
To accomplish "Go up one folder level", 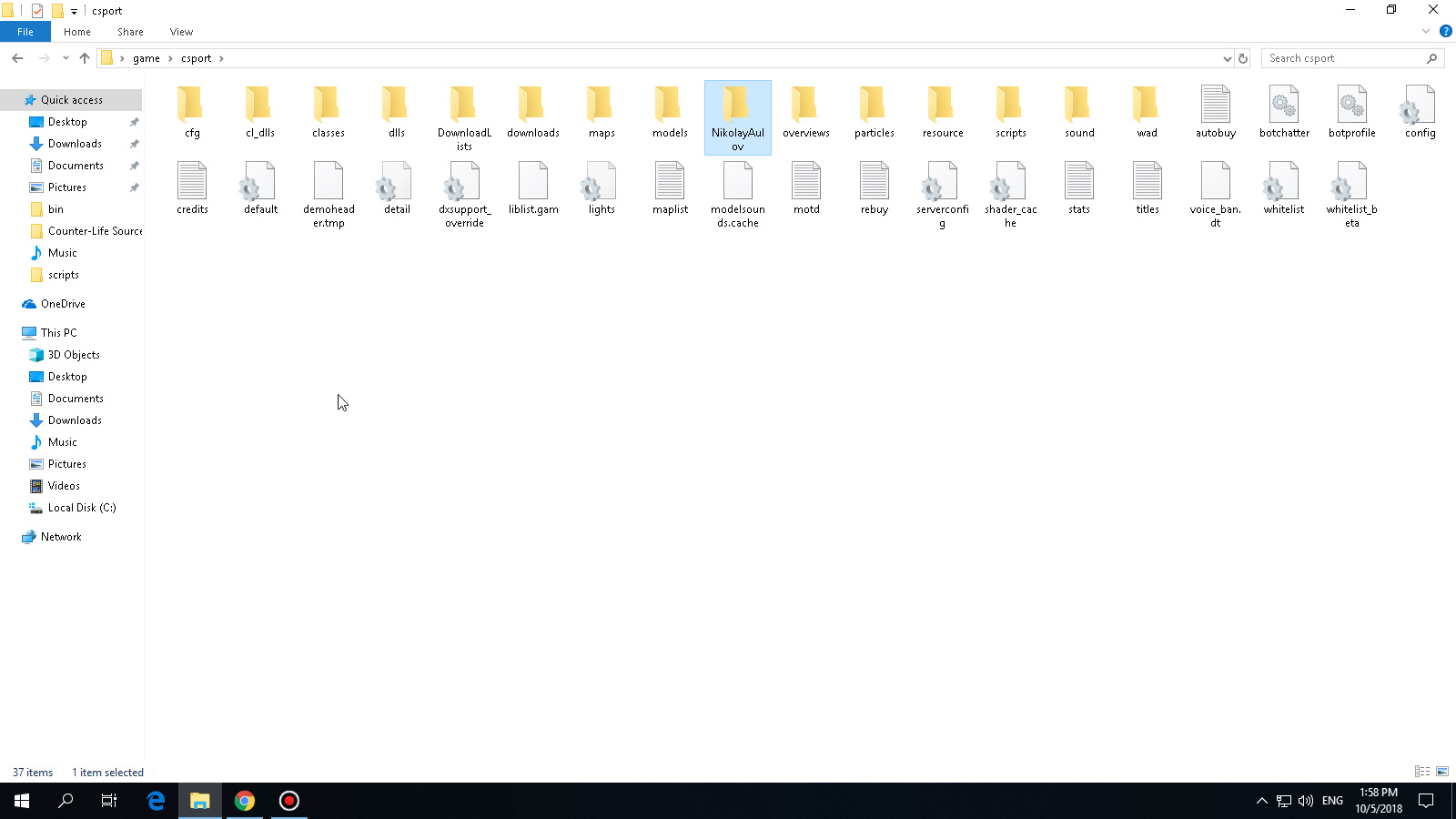I will (x=85, y=58).
